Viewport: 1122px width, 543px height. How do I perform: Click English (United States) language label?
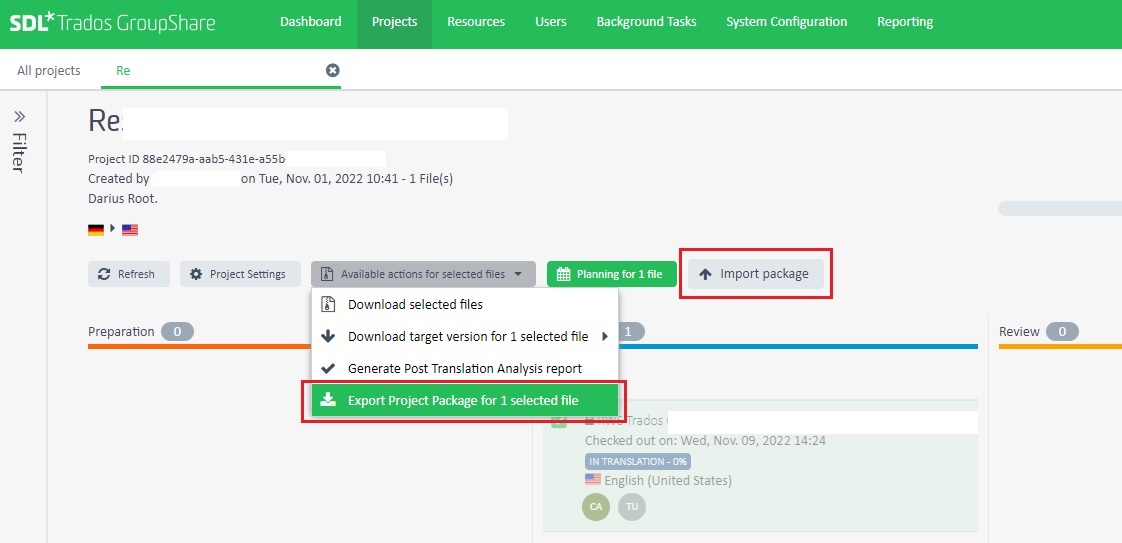coord(668,481)
